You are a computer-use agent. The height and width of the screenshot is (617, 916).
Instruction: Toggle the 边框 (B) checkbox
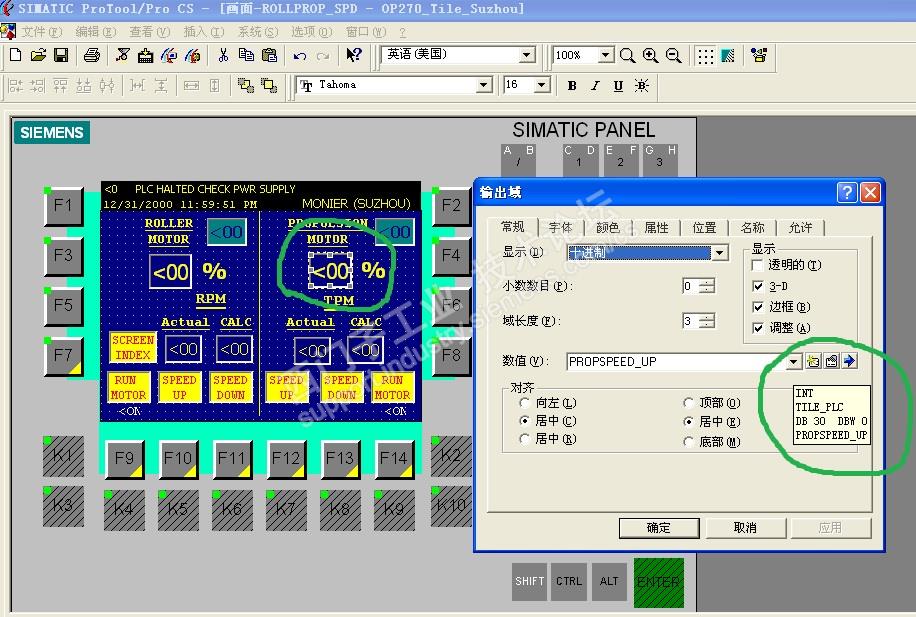(x=758, y=307)
